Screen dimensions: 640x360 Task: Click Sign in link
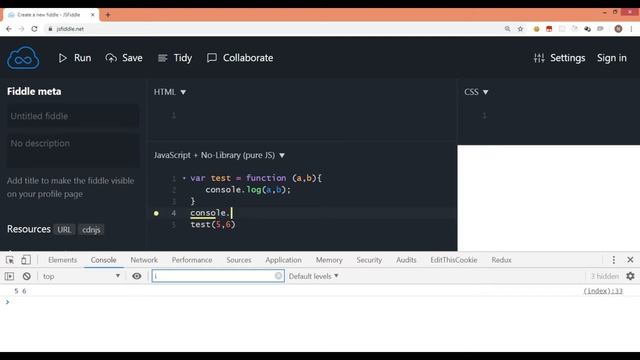(x=611, y=58)
